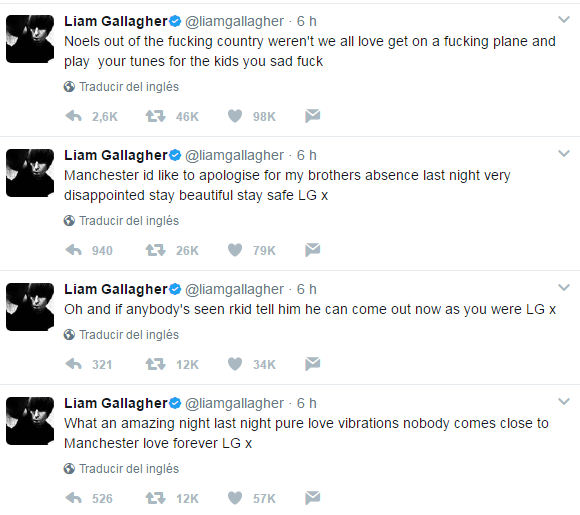This screenshot has height=515, width=580.
Task: Open @liamgallagher handle on second tweet
Action: pyautogui.click(x=234, y=155)
